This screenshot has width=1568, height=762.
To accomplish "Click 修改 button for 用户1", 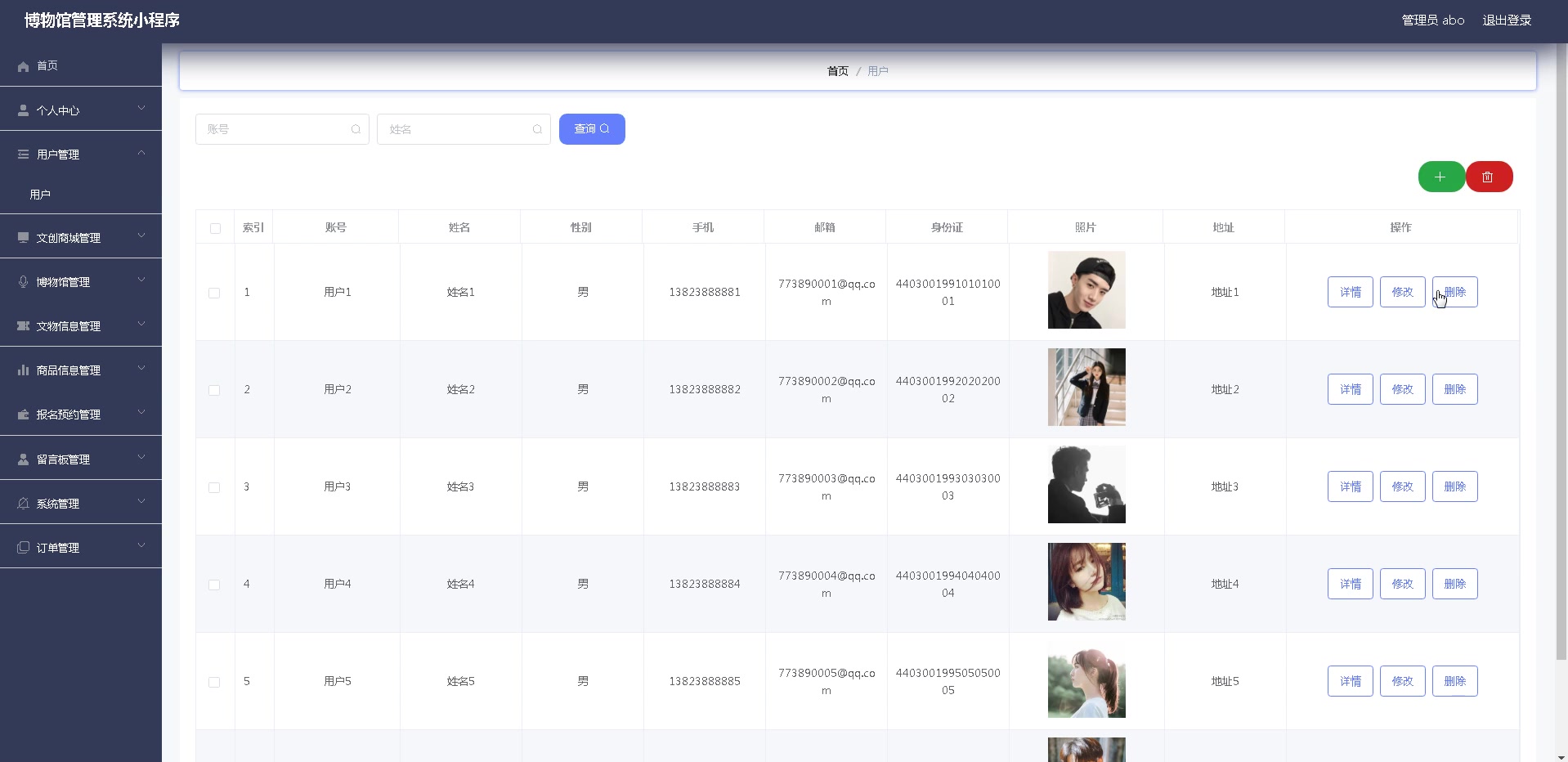I will click(x=1403, y=292).
